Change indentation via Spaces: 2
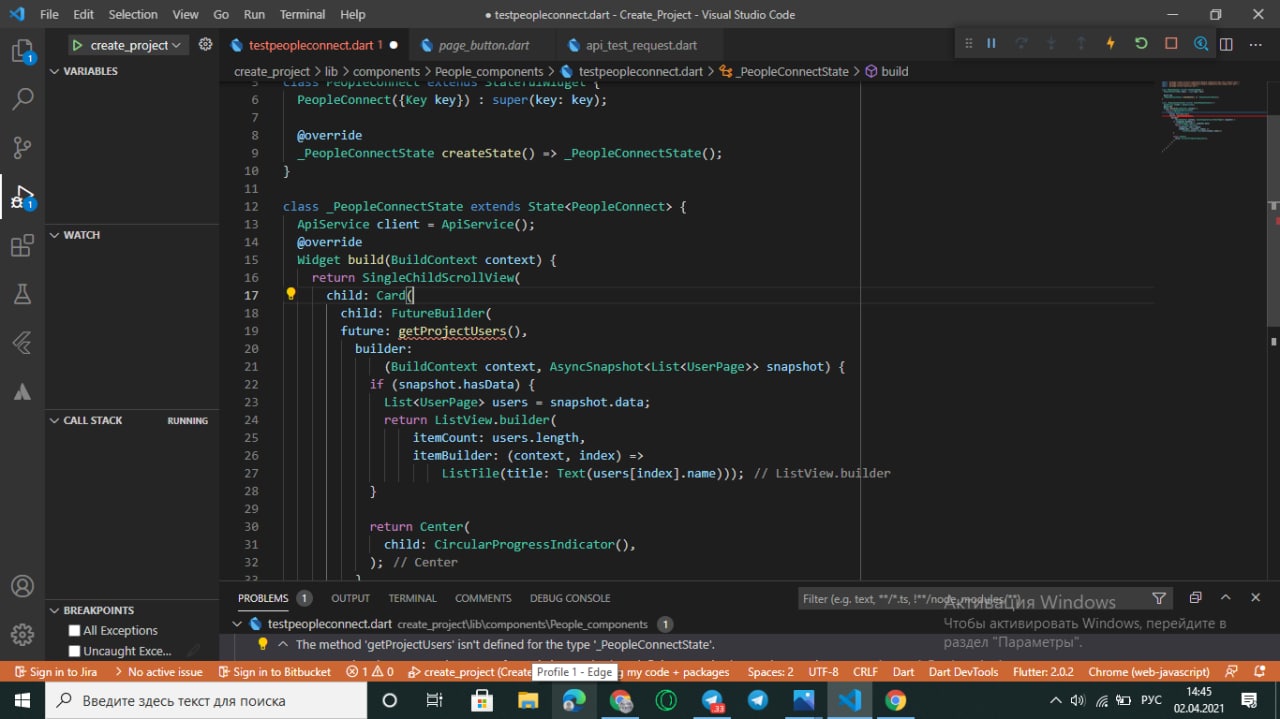1280x719 pixels. coord(770,672)
